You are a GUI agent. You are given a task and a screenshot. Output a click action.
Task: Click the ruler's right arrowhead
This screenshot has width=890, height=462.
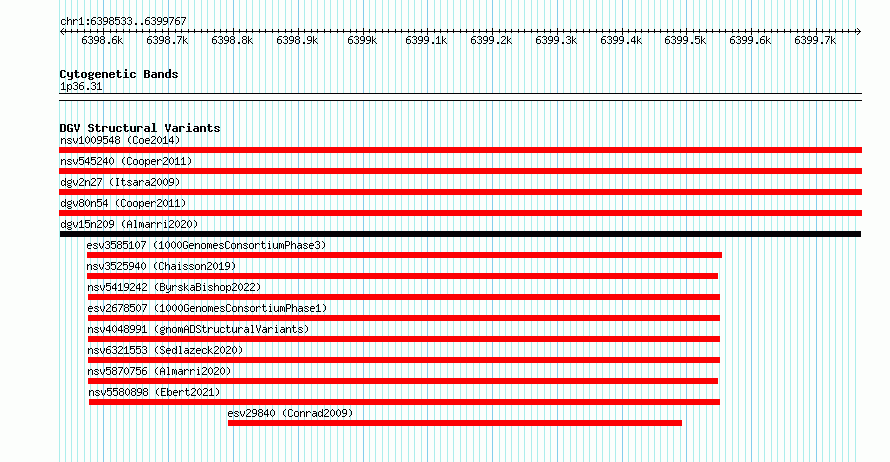point(858,31)
